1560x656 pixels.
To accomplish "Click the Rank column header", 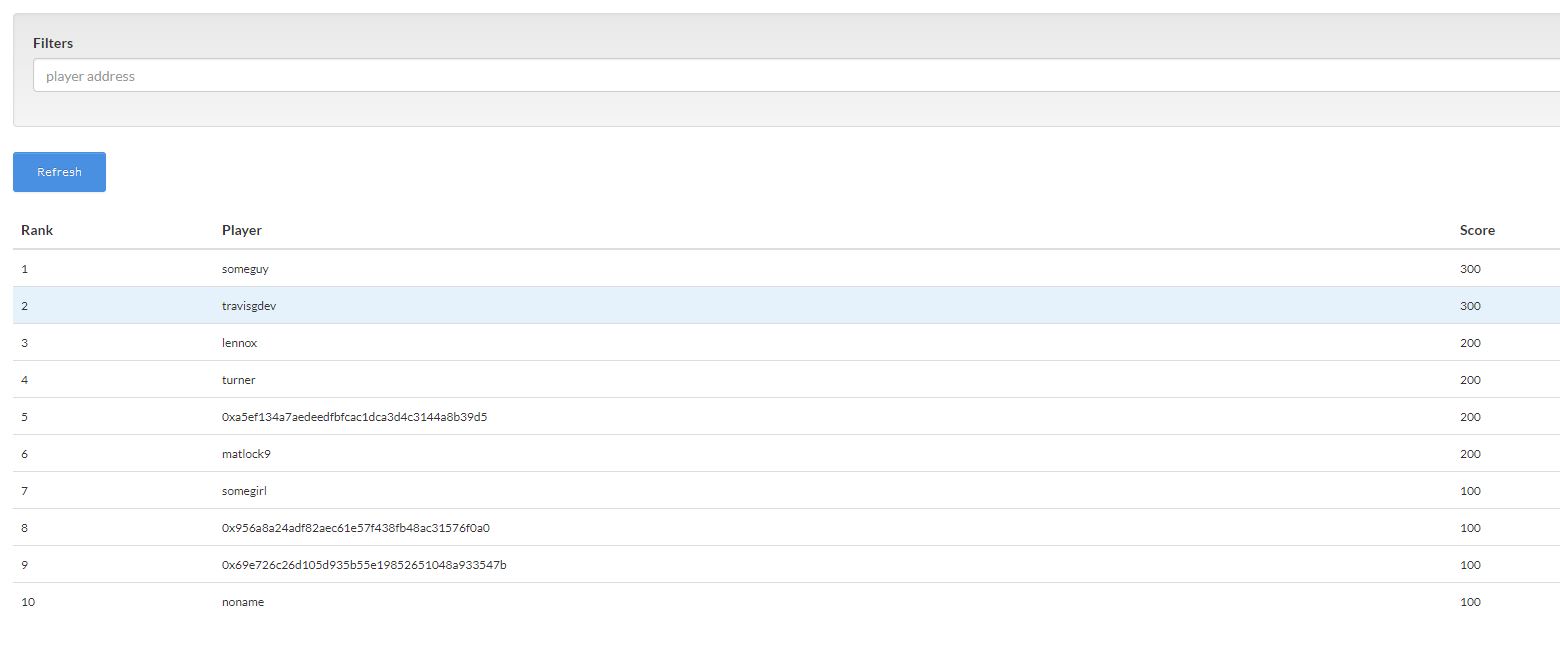I will click(37, 230).
